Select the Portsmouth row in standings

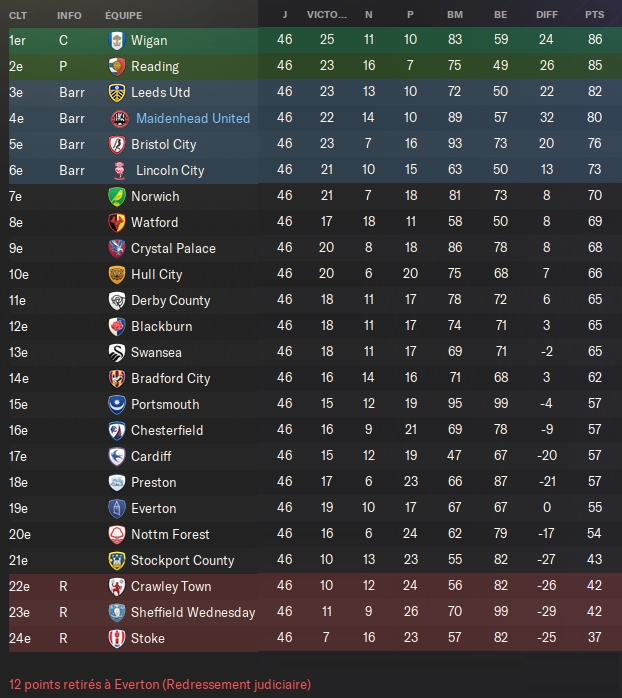click(311, 404)
